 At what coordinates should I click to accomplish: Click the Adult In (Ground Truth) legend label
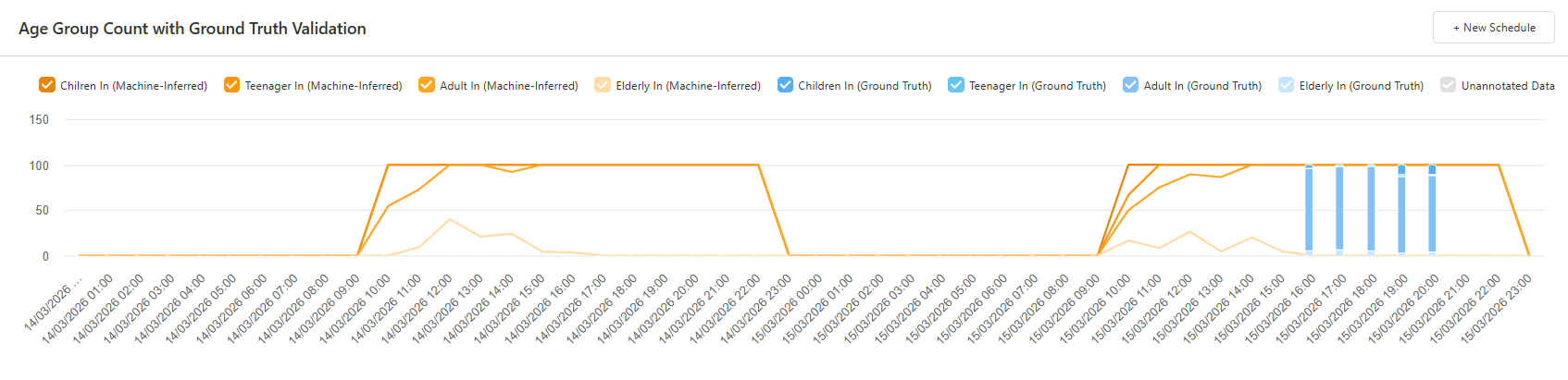[1202, 86]
